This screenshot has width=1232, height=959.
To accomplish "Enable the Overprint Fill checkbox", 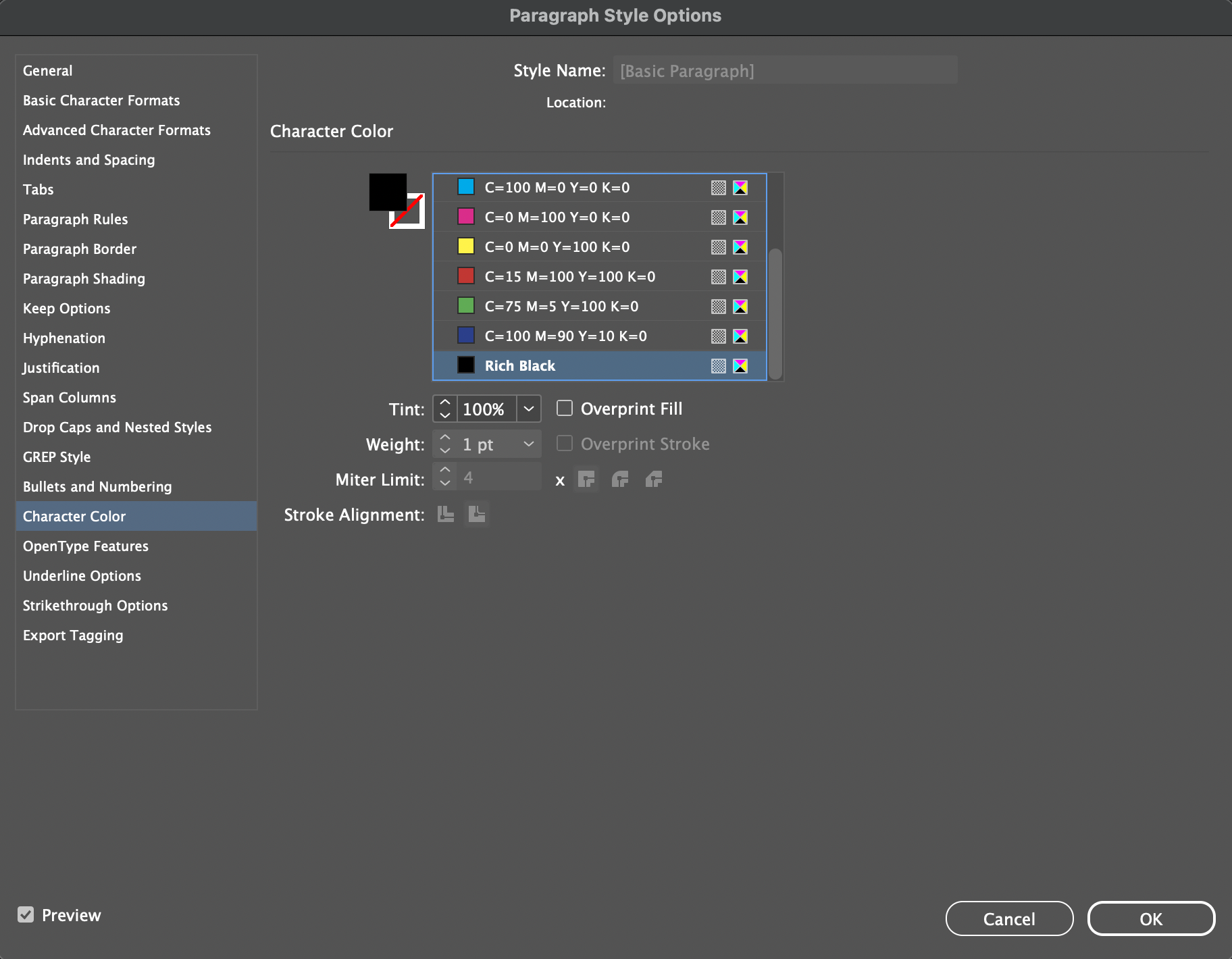I will pyautogui.click(x=565, y=408).
